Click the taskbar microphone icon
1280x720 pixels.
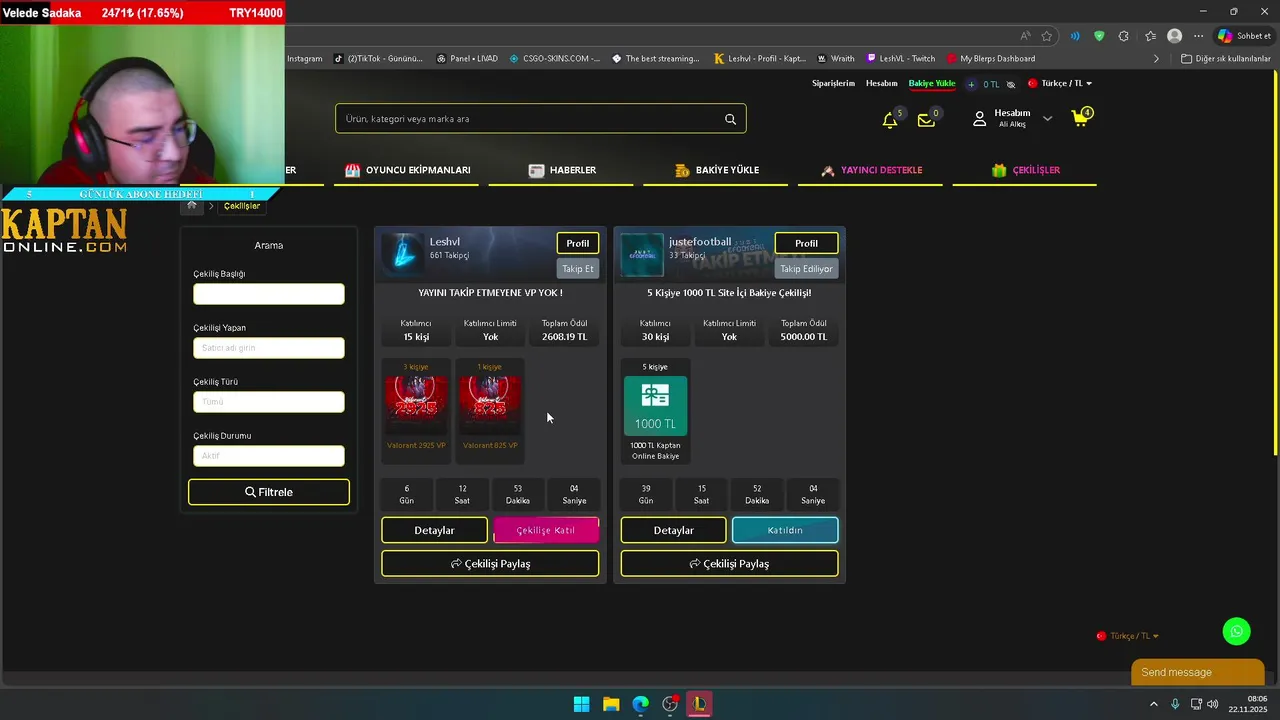click(1175, 704)
